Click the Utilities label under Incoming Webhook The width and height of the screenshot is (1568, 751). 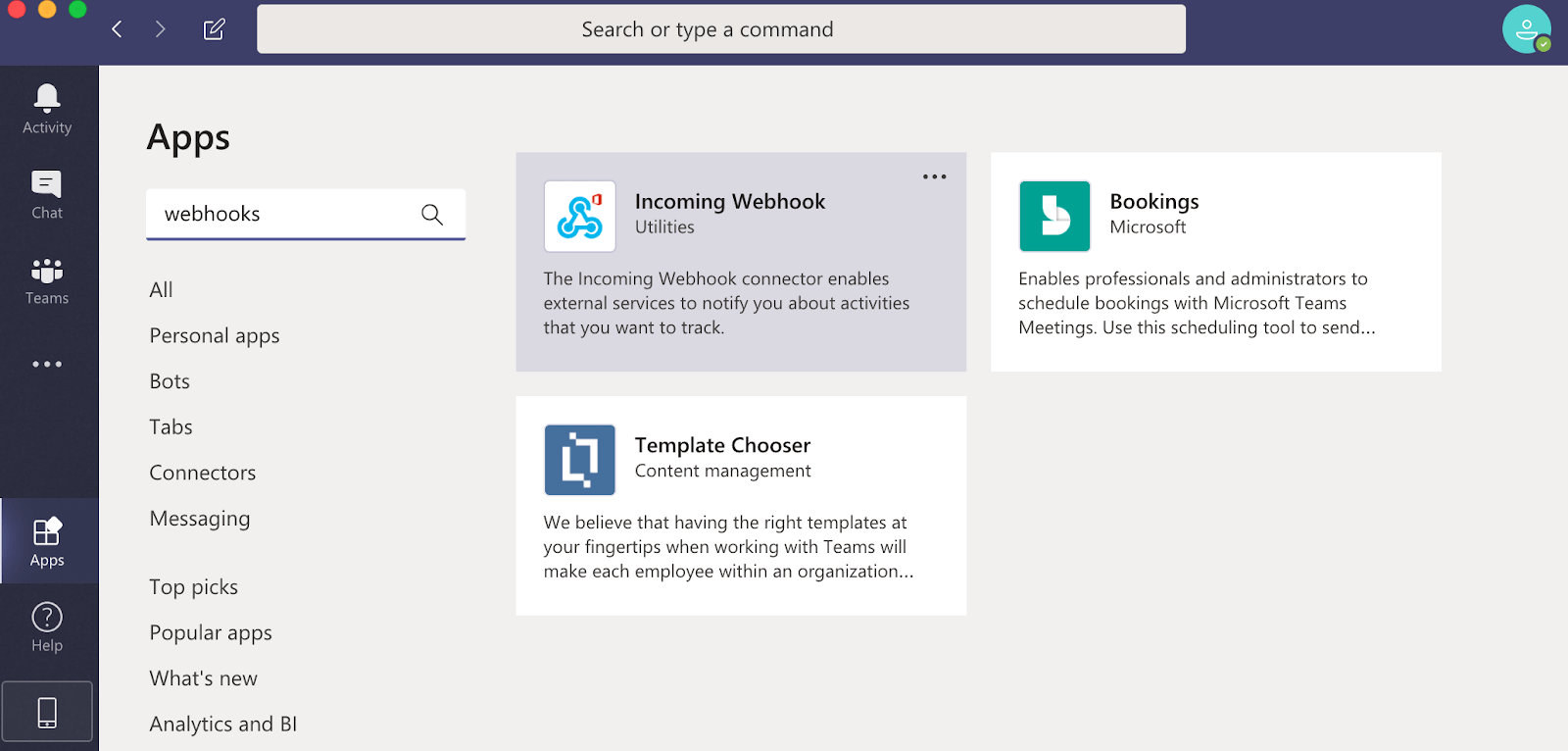(x=664, y=227)
